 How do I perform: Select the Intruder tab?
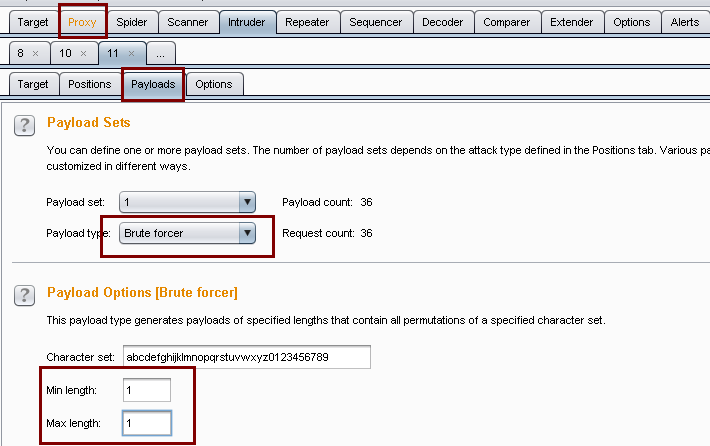247,22
